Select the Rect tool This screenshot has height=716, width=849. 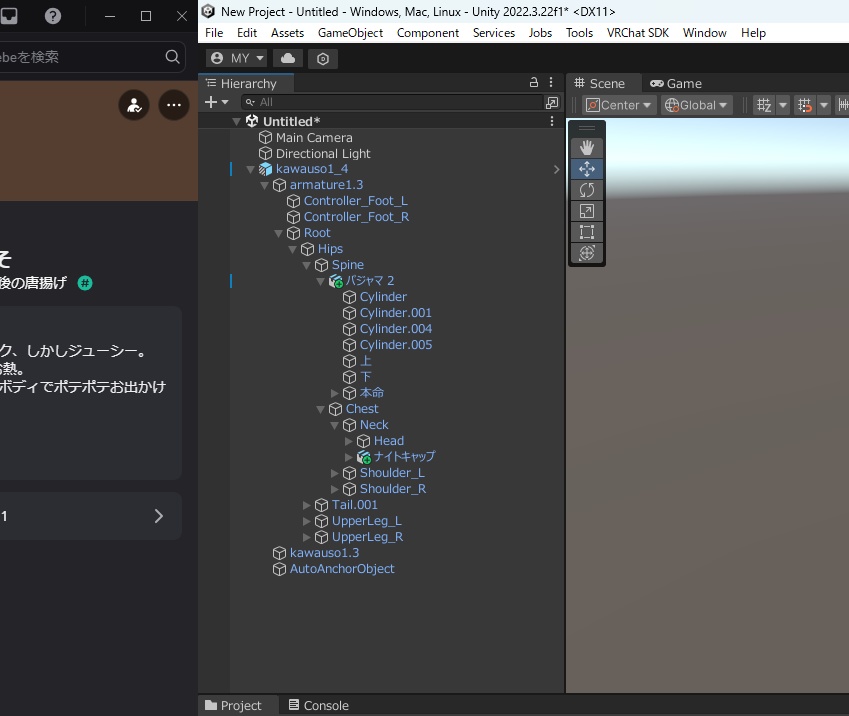[587, 232]
